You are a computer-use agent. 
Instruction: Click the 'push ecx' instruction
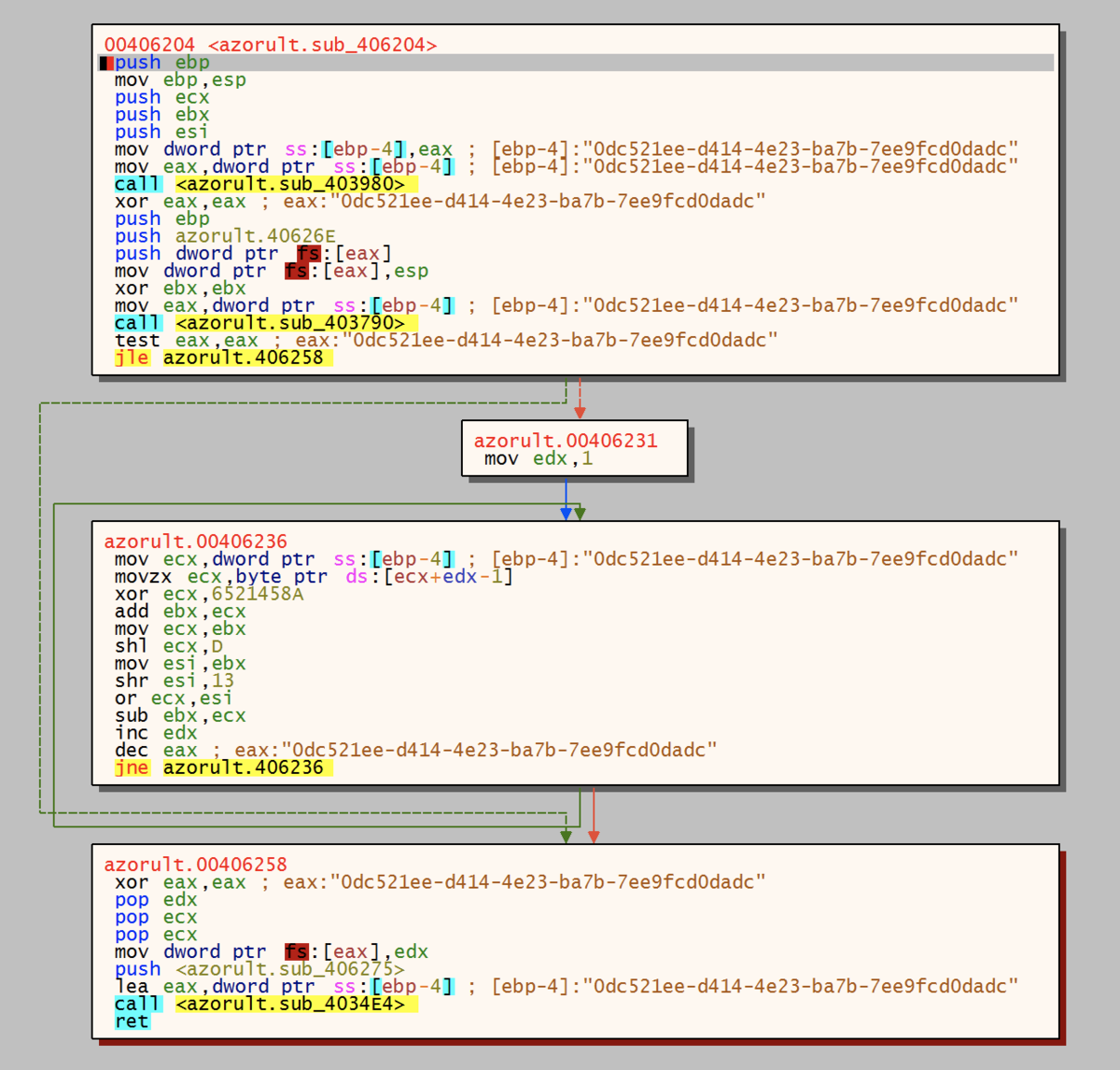(161, 97)
